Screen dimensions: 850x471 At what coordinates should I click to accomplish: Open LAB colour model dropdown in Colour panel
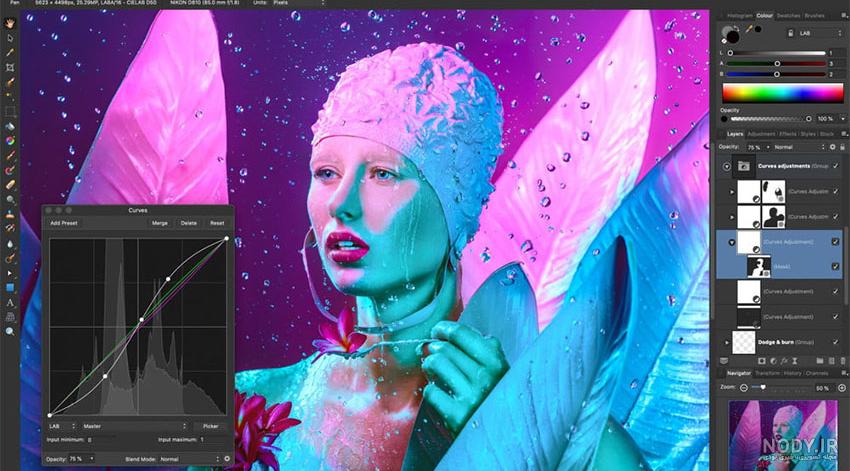(820, 33)
